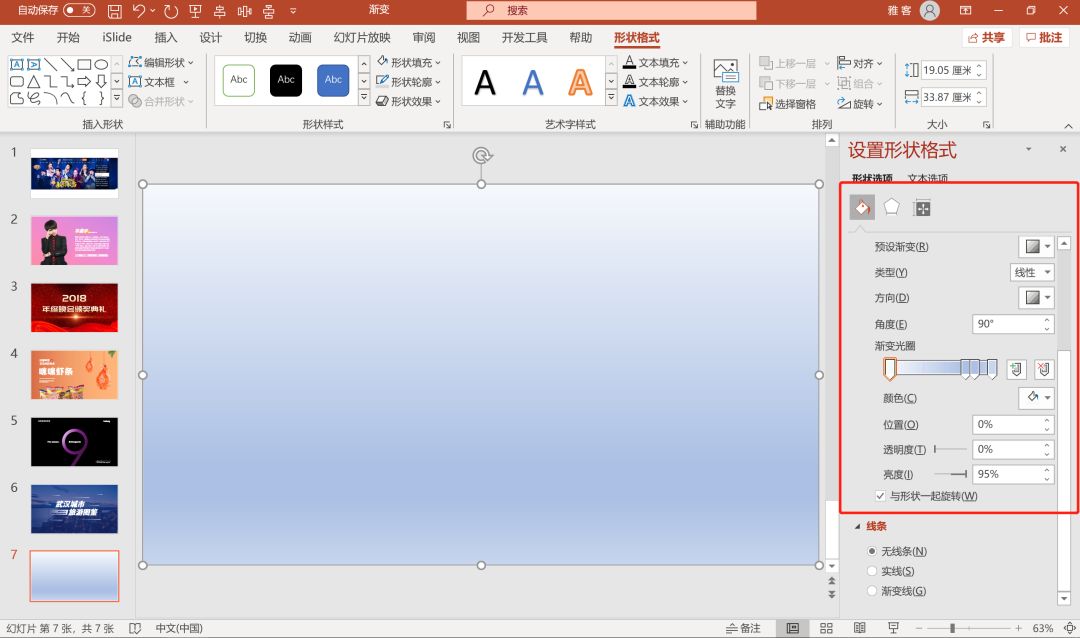This screenshot has width=1080, height=638.
Task: Expand the Shape Fill (形状填充) menu
Action: pos(409,62)
